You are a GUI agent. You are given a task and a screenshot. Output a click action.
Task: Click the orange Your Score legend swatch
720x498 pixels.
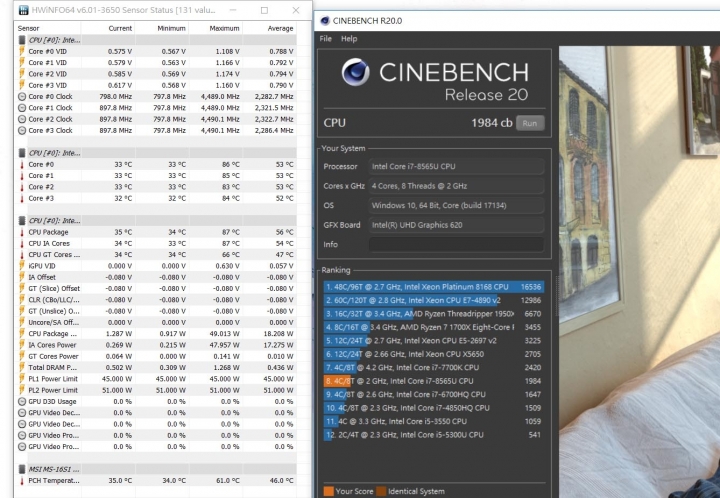pyautogui.click(x=329, y=491)
